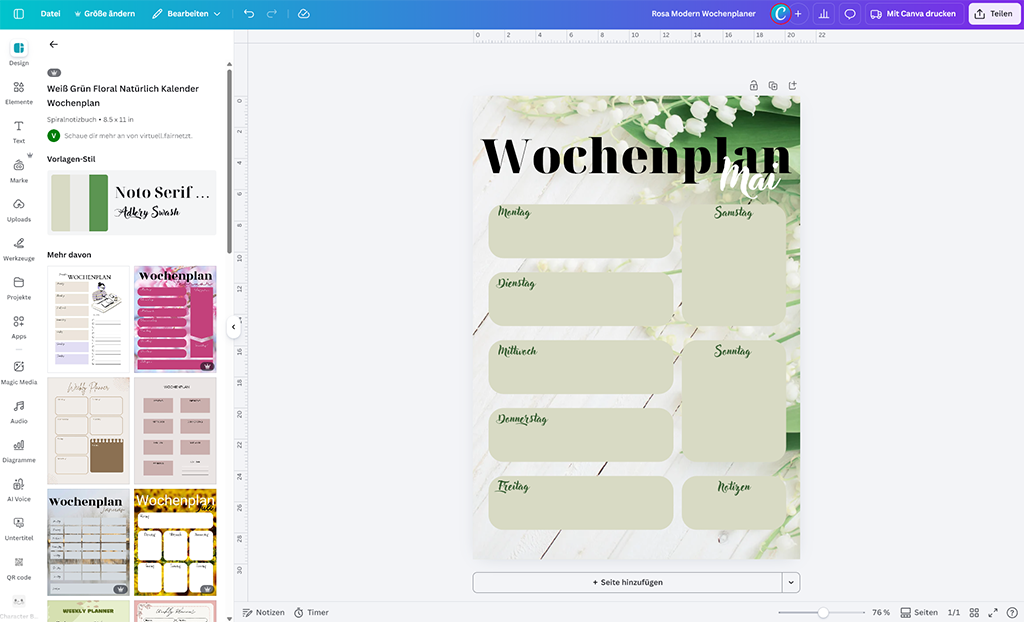
Task: Click Mit Canva drucken button
Action: point(914,14)
